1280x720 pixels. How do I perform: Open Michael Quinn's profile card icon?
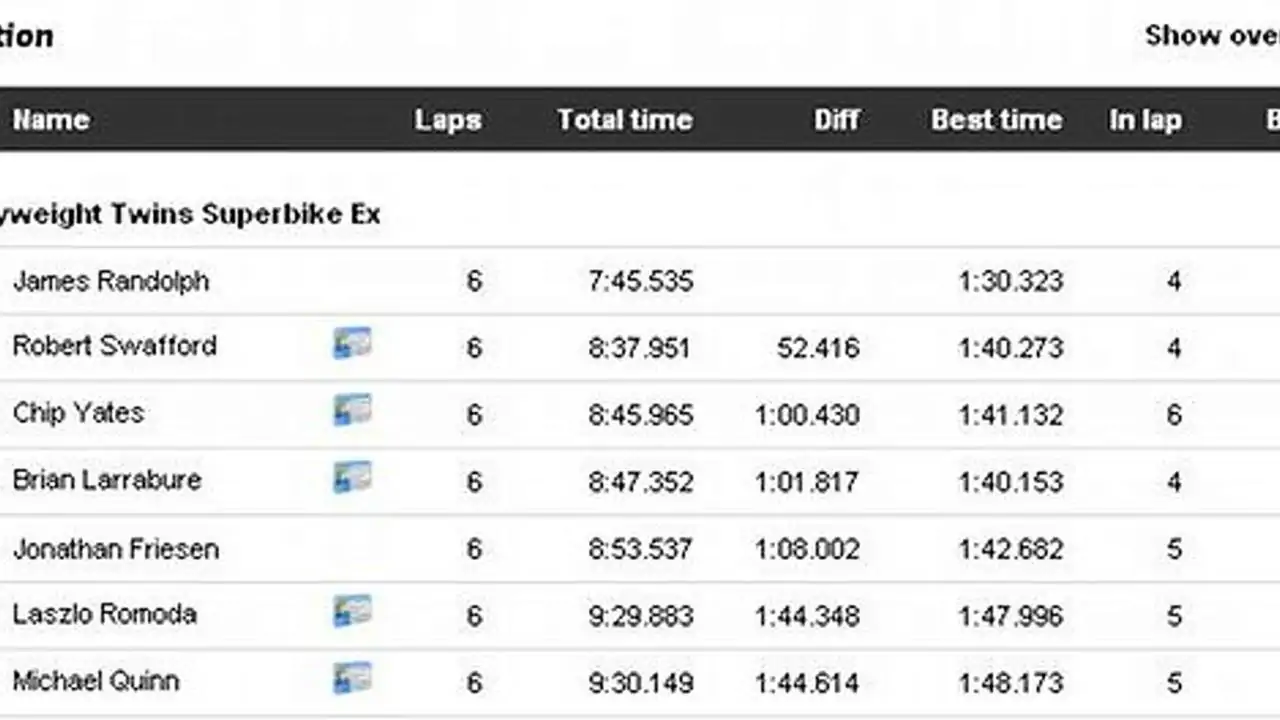coord(352,678)
